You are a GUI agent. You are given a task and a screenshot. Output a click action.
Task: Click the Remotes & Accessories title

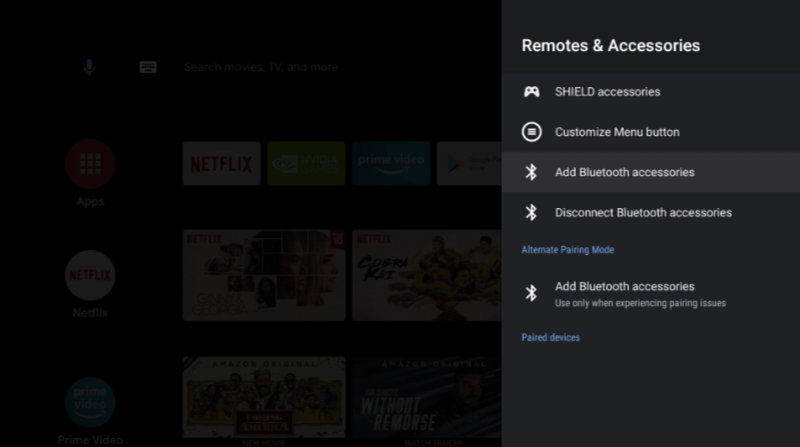tap(611, 45)
